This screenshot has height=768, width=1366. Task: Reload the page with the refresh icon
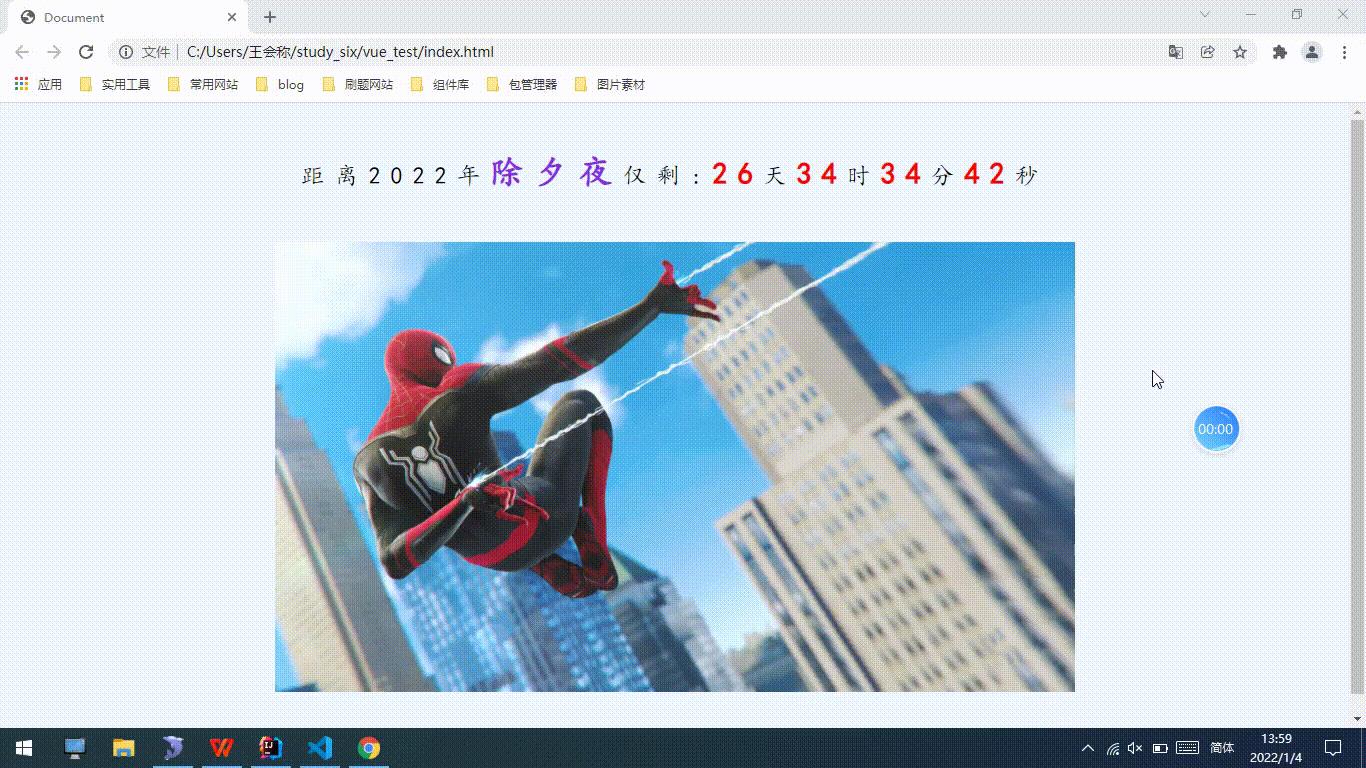86,52
